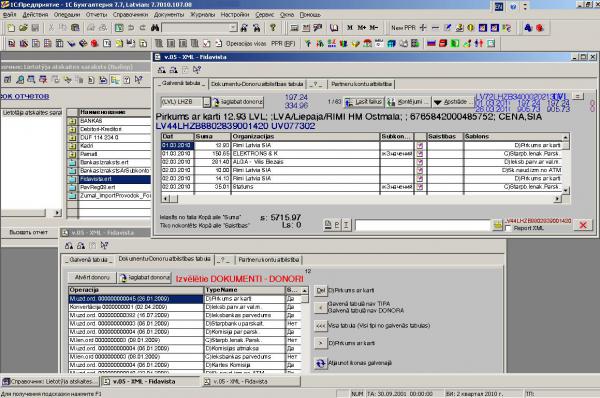This screenshot has width=600, height=398.
Task: Click the red umbrella toolbar icon
Action: 367,44
